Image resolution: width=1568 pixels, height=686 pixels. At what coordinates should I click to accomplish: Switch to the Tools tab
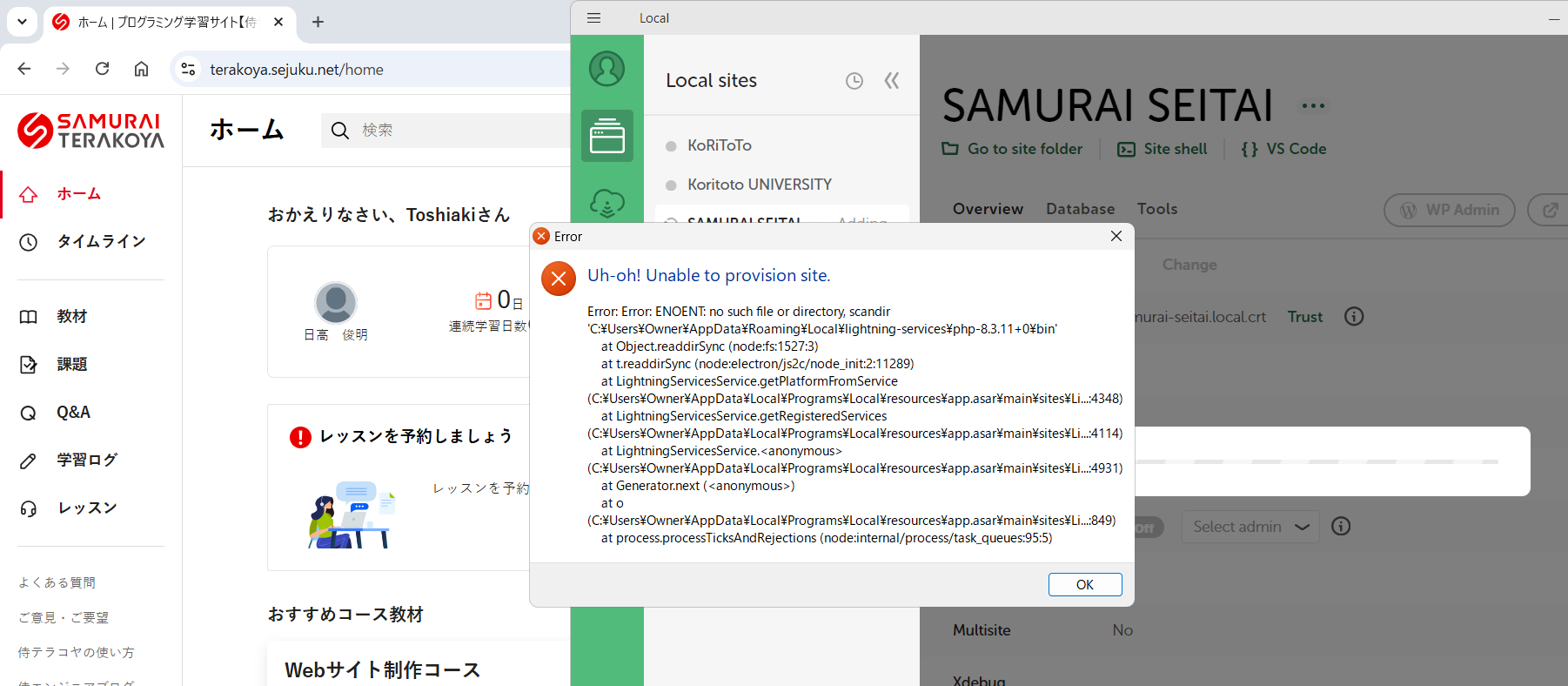click(1157, 209)
